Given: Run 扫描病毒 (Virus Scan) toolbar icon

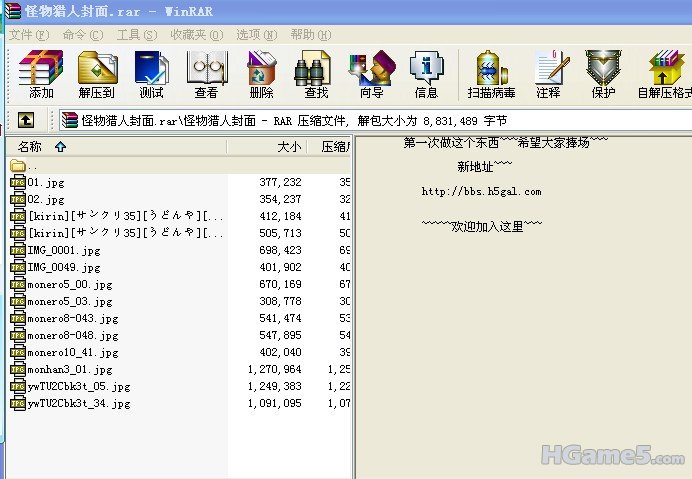Looking at the screenshot, I should click(x=491, y=75).
